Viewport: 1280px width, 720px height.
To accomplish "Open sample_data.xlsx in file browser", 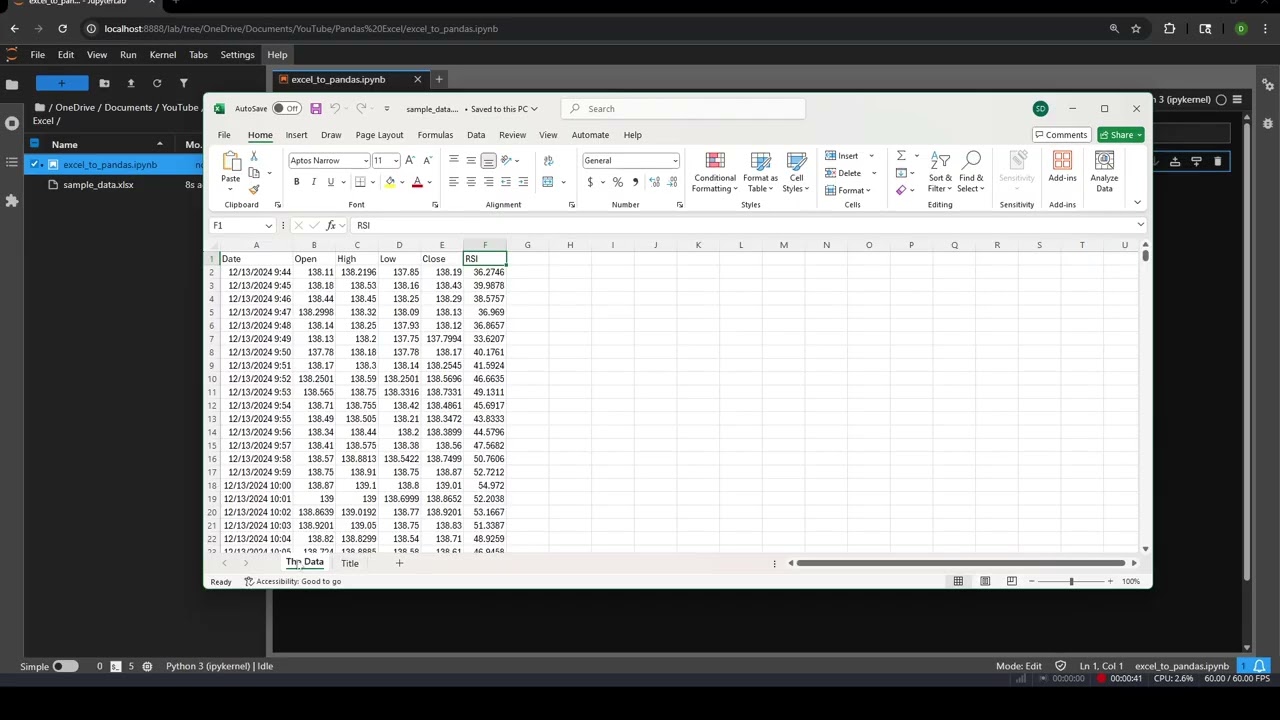I will pyautogui.click(x=98, y=185).
